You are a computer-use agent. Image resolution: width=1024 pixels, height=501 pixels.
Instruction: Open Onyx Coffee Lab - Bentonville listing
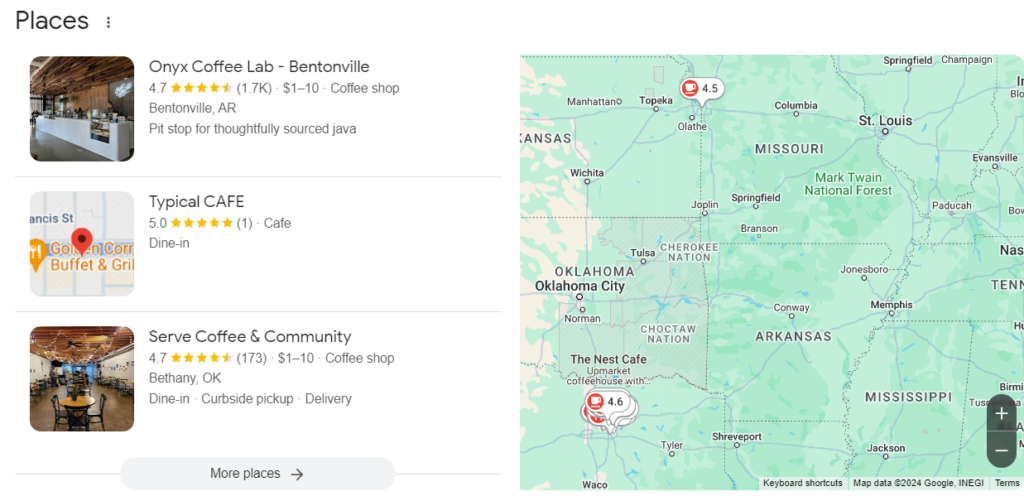259,67
